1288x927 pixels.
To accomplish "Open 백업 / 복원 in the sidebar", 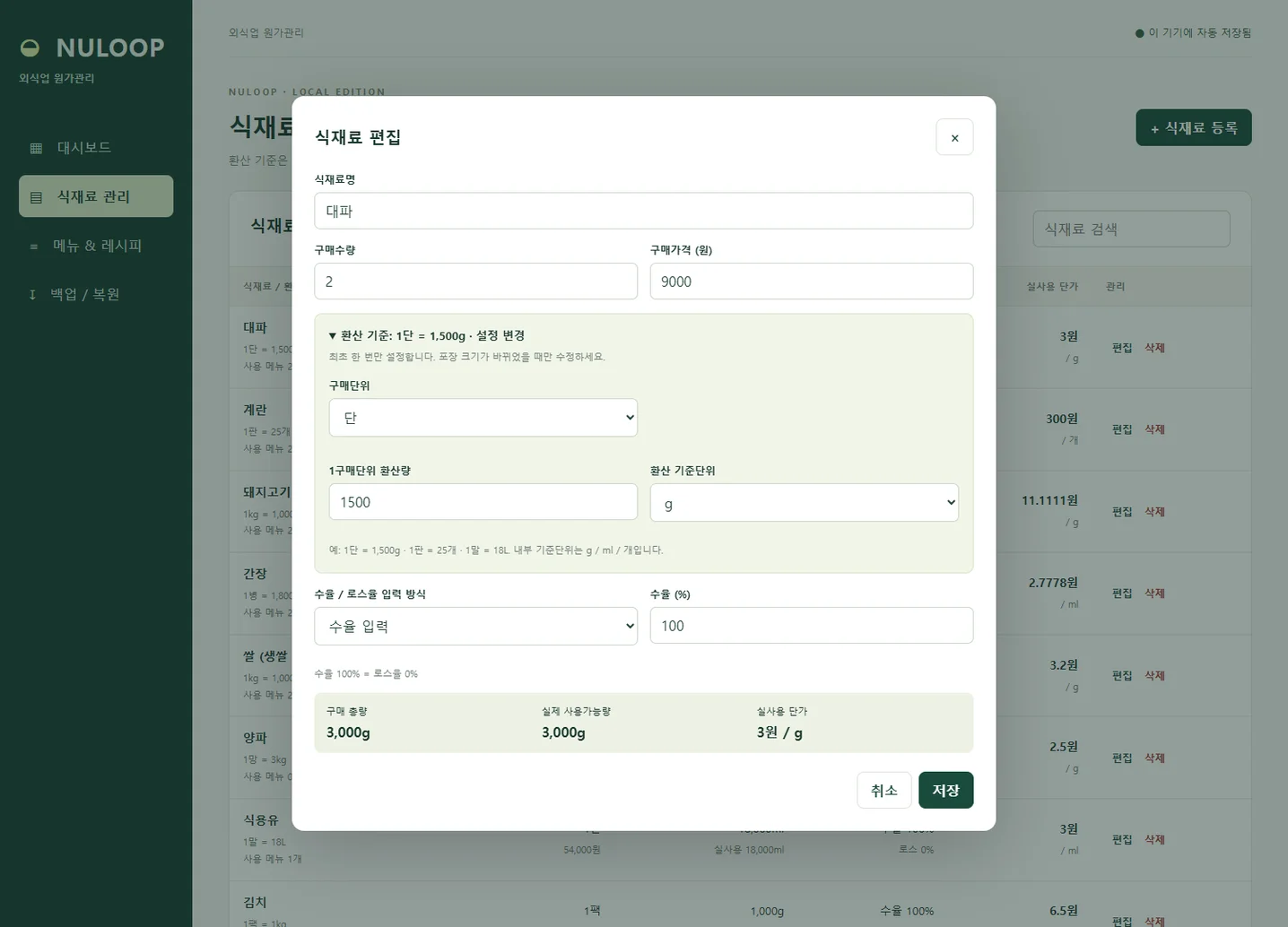I will click(x=96, y=294).
